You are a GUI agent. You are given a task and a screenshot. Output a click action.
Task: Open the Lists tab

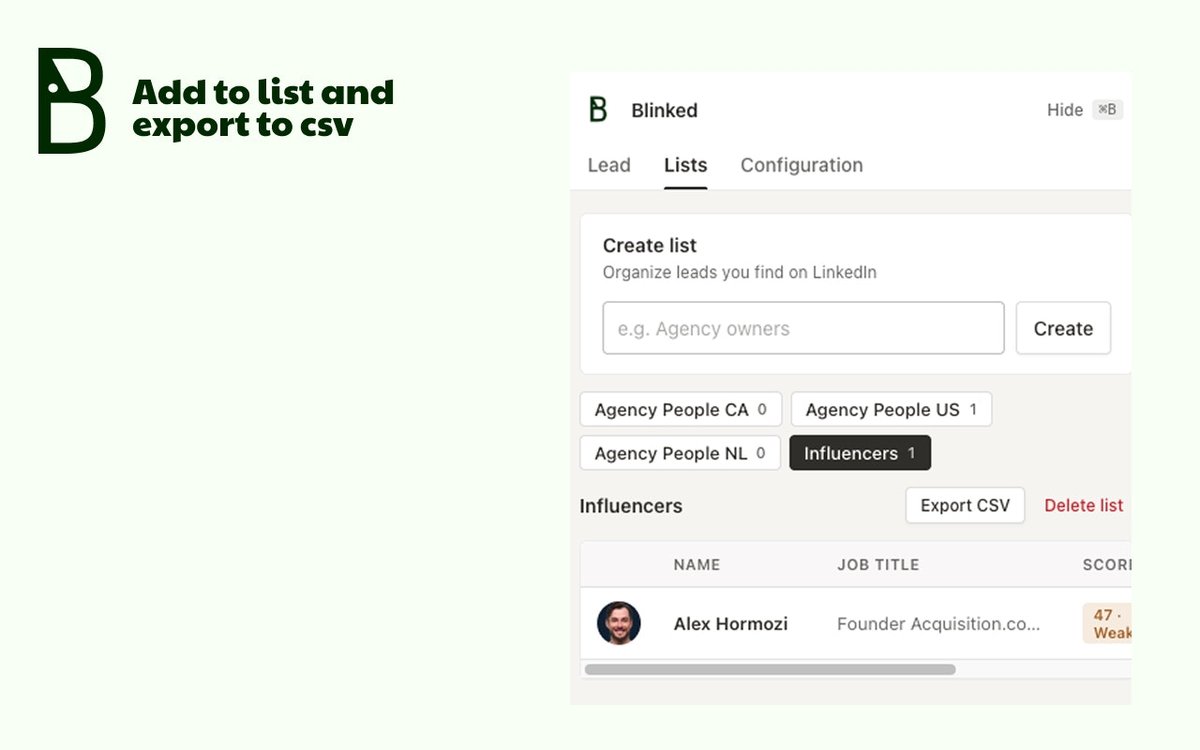tap(685, 165)
